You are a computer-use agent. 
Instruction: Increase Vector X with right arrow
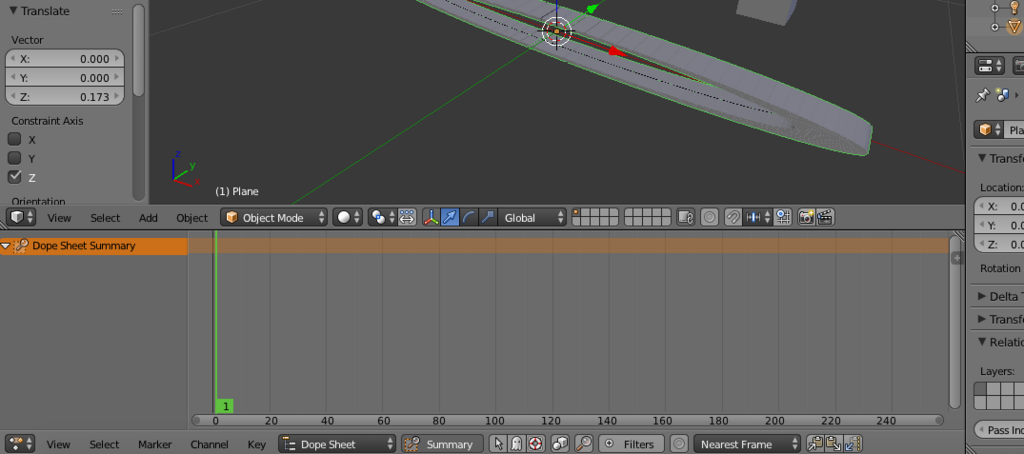click(x=118, y=59)
